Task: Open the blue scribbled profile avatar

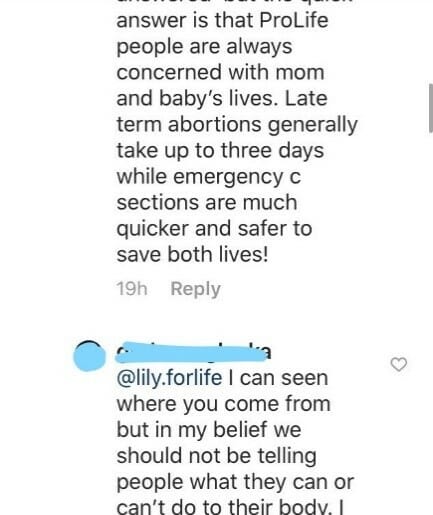Action: (89, 356)
